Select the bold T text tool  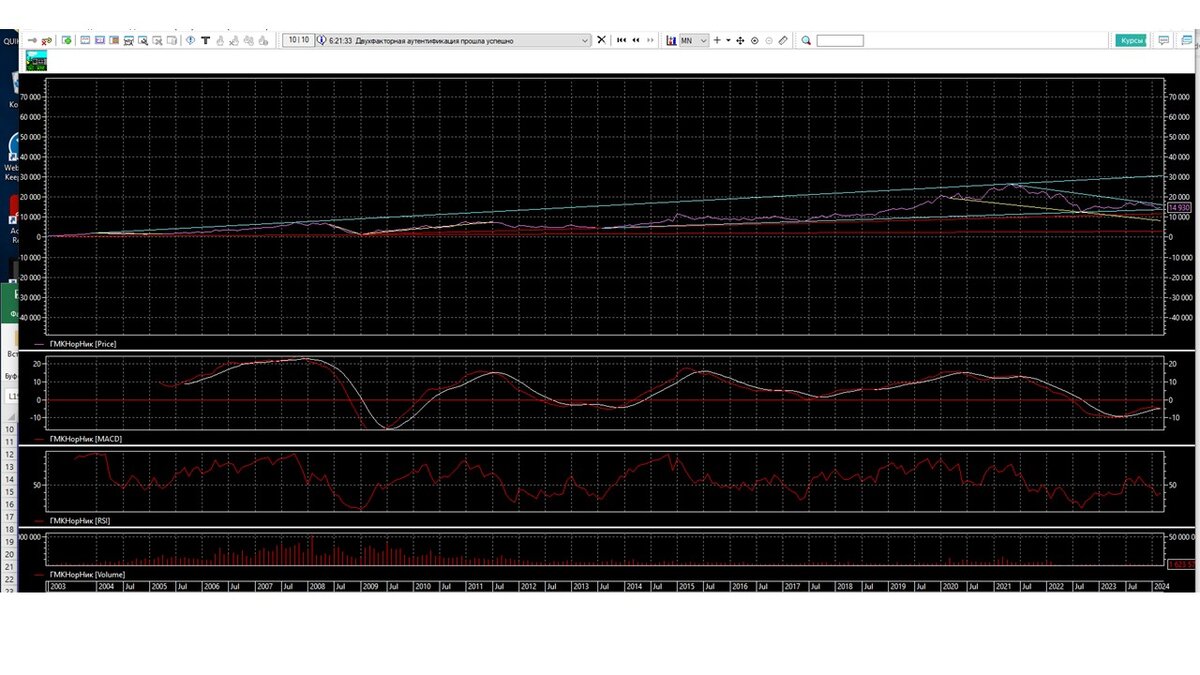[205, 40]
